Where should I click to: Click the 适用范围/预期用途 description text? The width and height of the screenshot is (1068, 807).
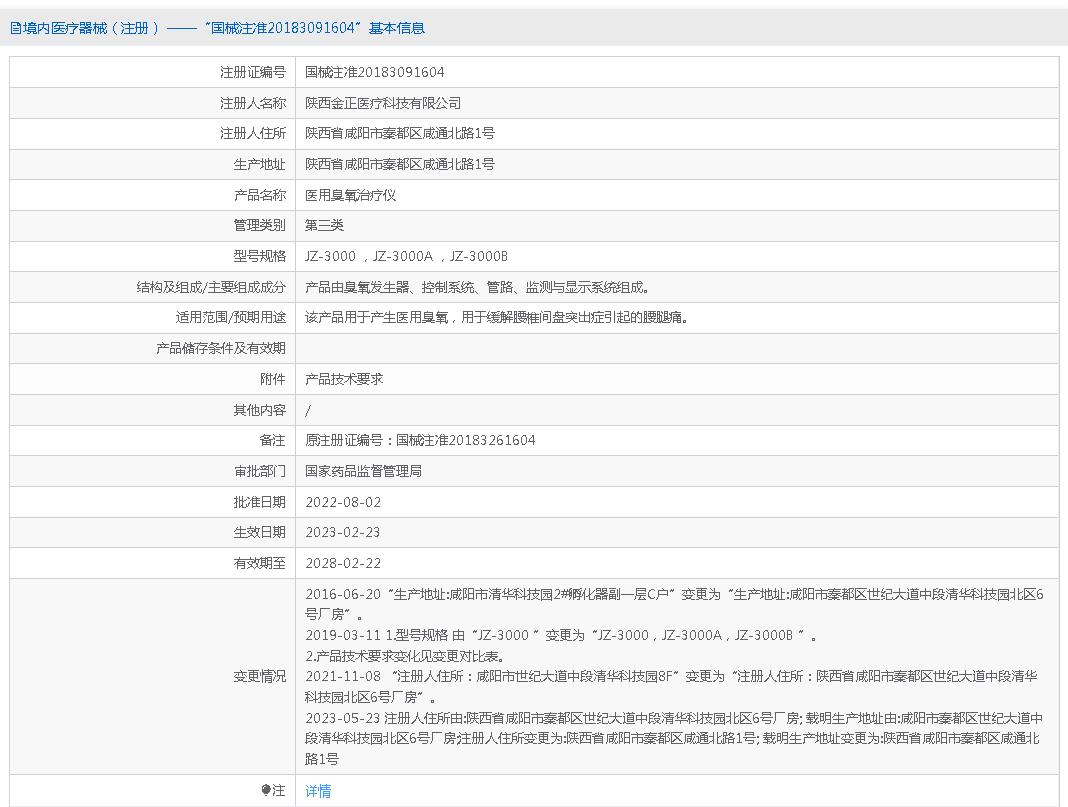(x=497, y=318)
